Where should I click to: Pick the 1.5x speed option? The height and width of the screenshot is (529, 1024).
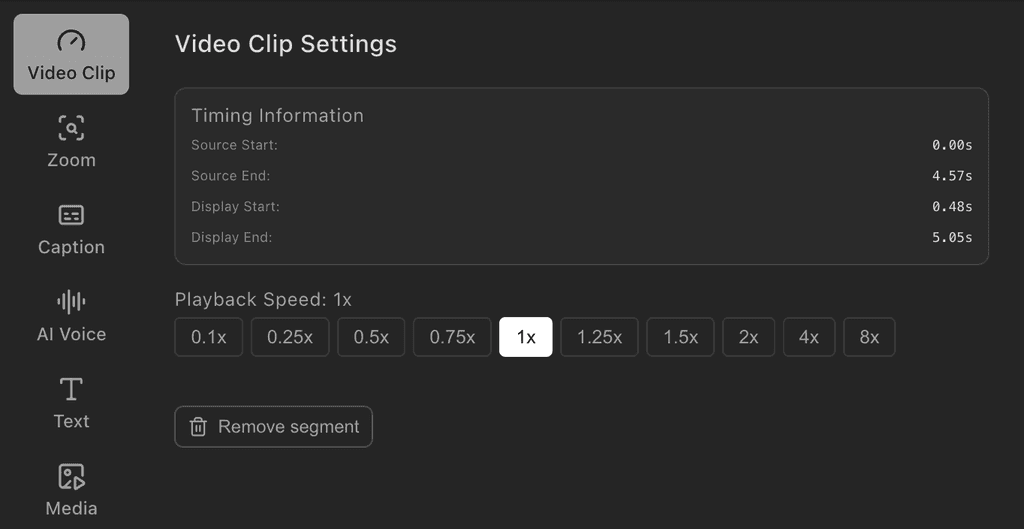click(x=681, y=337)
